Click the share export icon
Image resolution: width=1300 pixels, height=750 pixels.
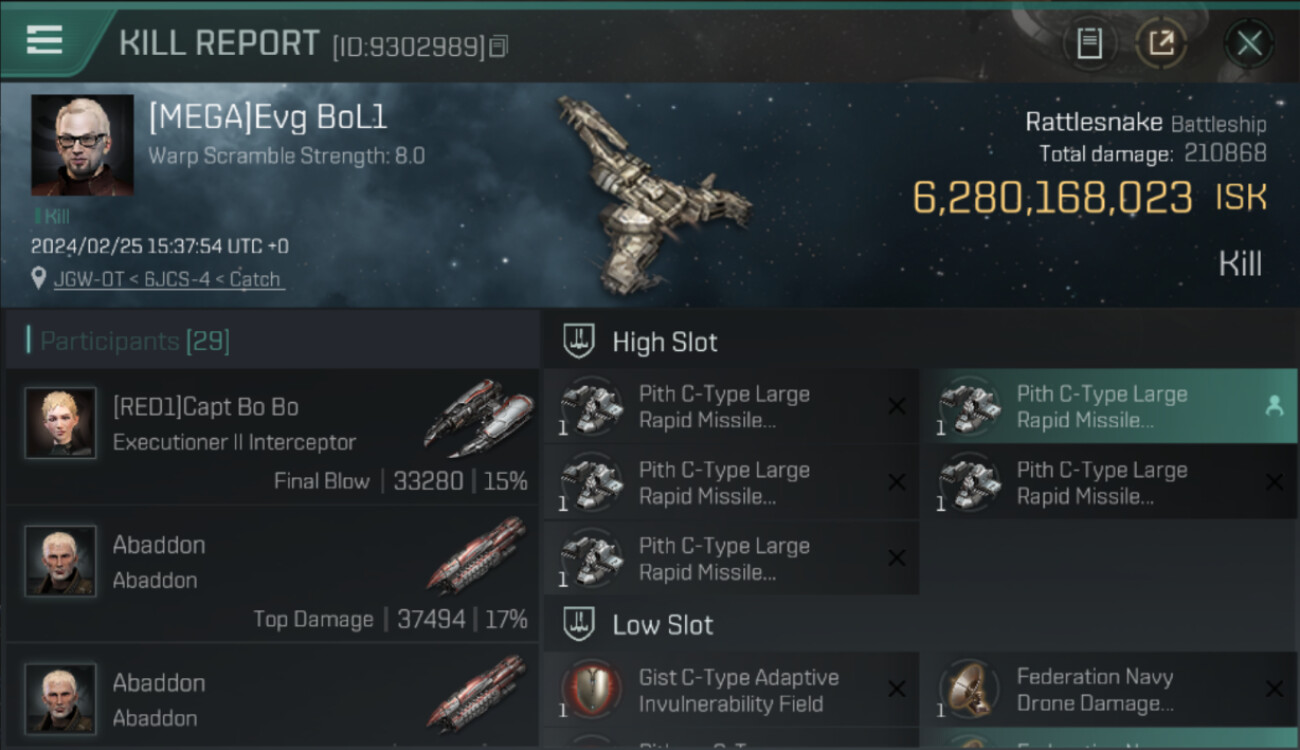tap(1161, 44)
